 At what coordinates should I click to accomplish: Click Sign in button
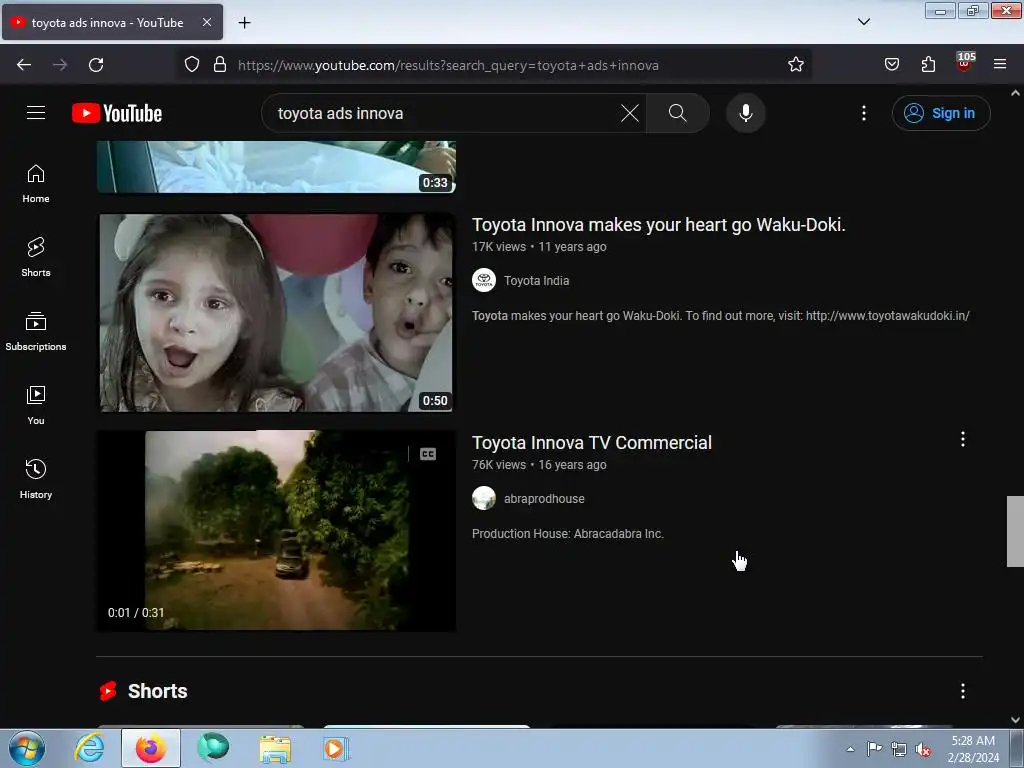tap(941, 113)
